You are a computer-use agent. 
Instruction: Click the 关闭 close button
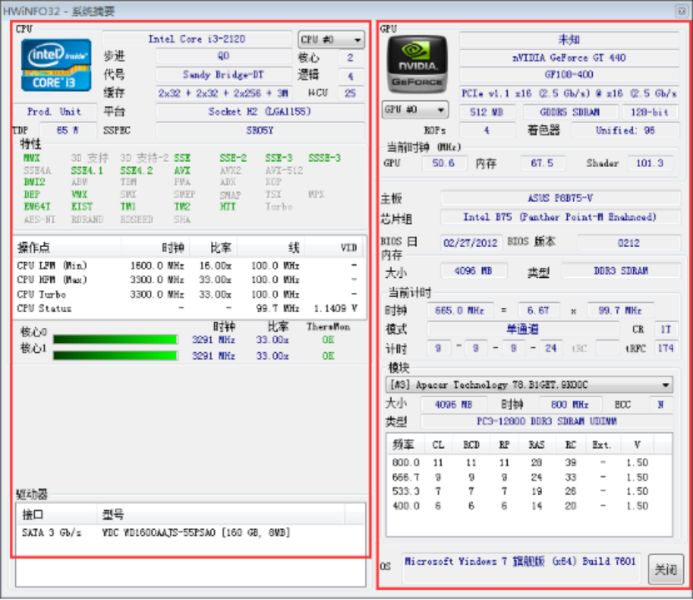(665, 569)
